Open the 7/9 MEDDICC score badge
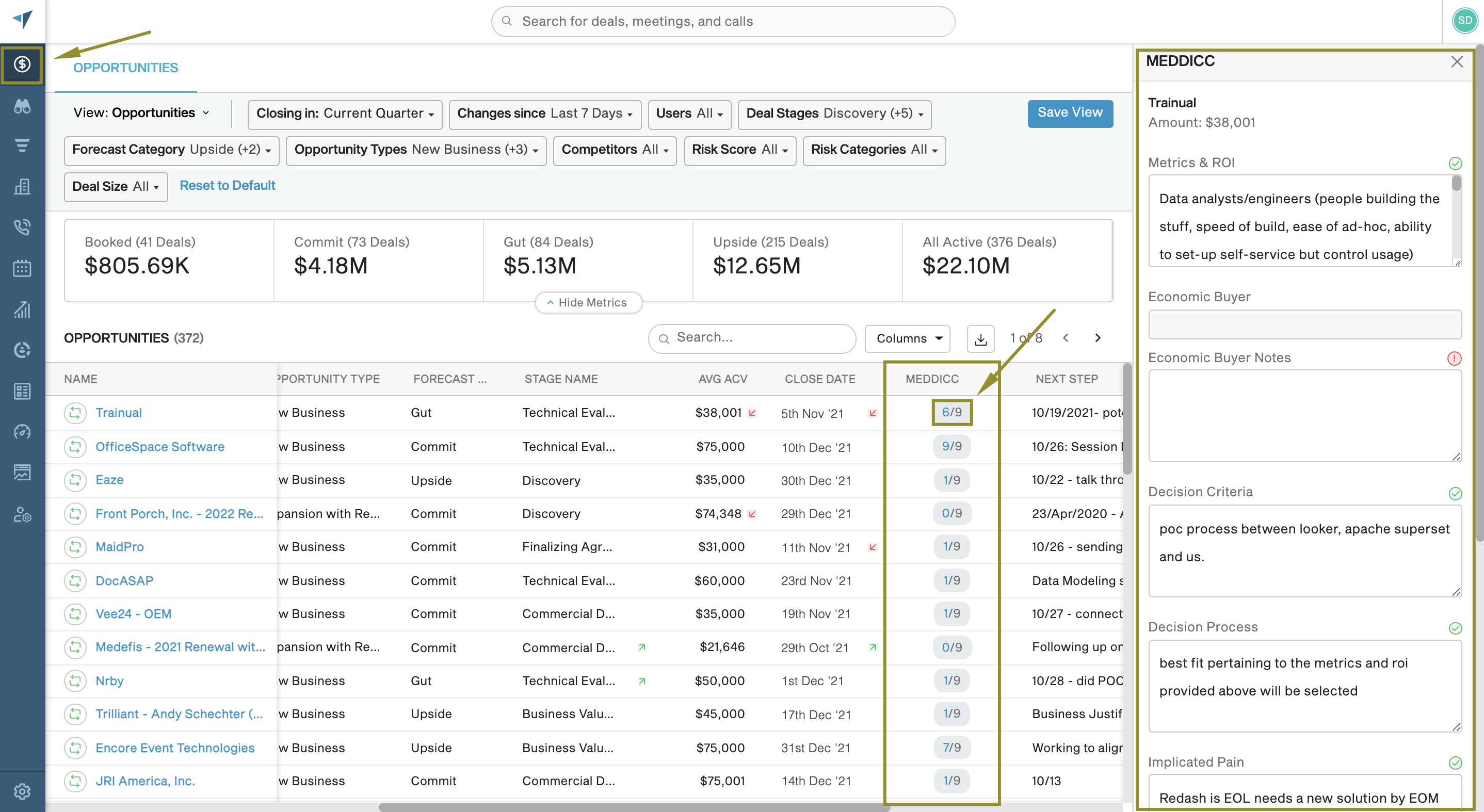This screenshot has height=812, width=1484. tap(951, 748)
